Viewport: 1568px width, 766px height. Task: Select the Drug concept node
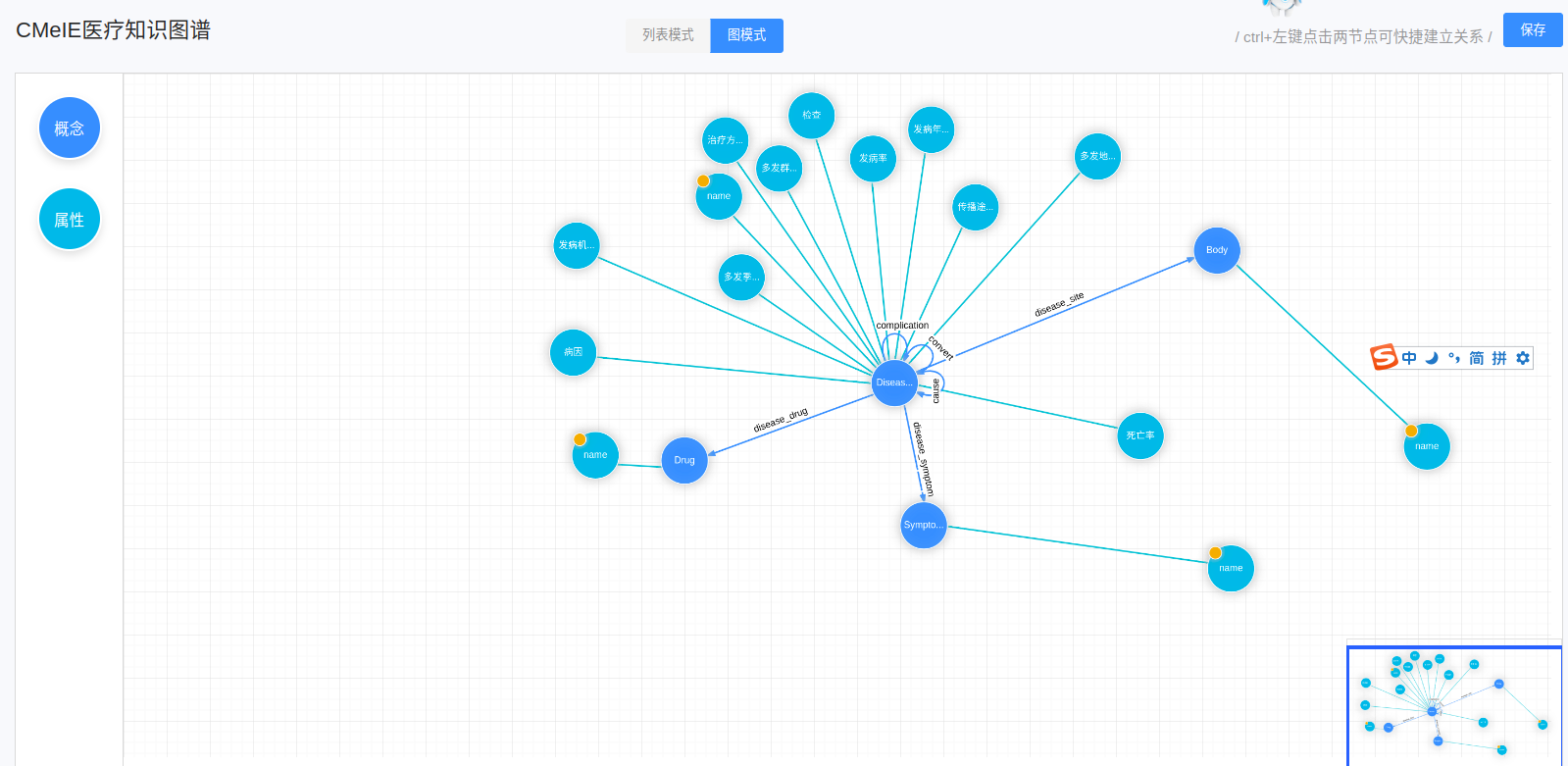(684, 460)
